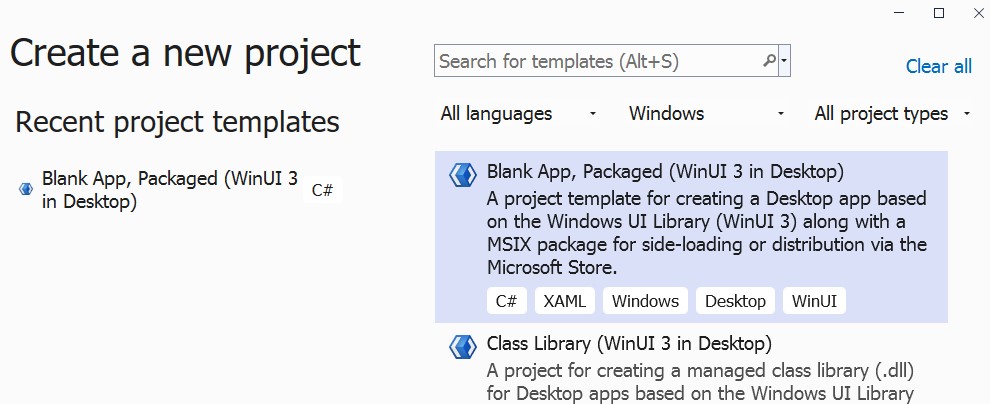Focus the Search for templates field
The height and width of the screenshot is (404, 990).
600,61
